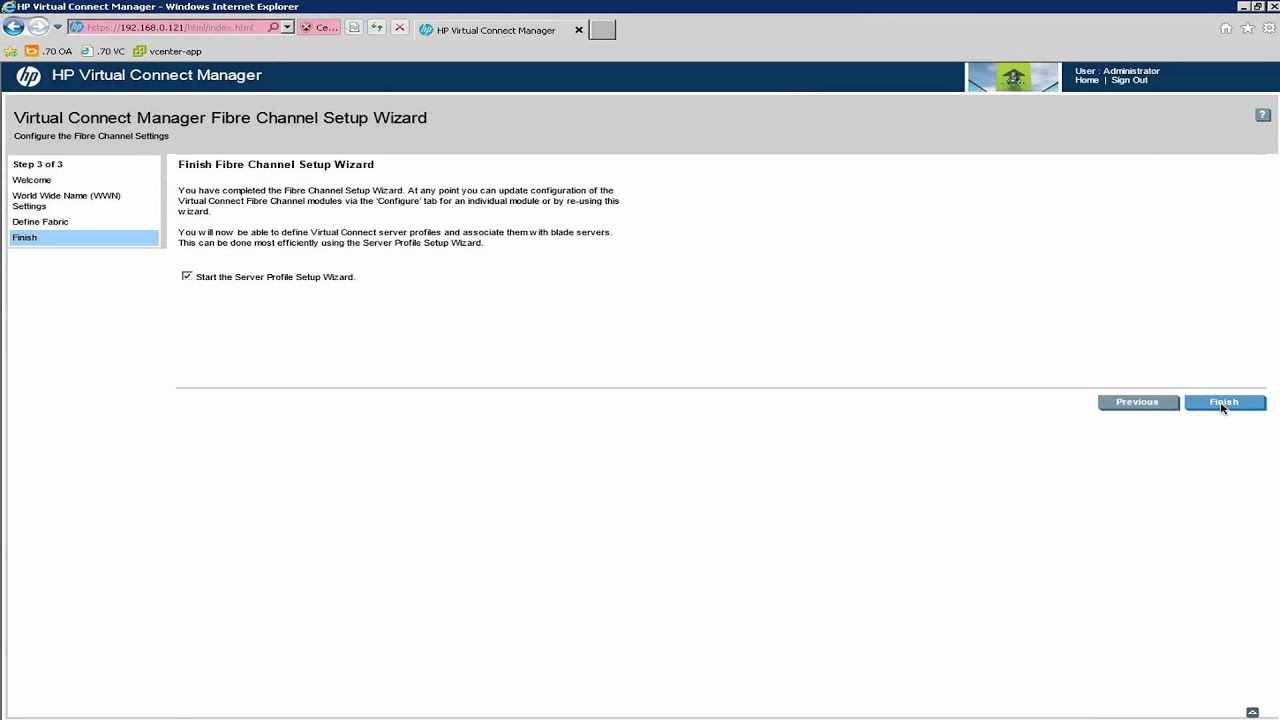
Task: Click the Finish button
Action: tap(1225, 402)
